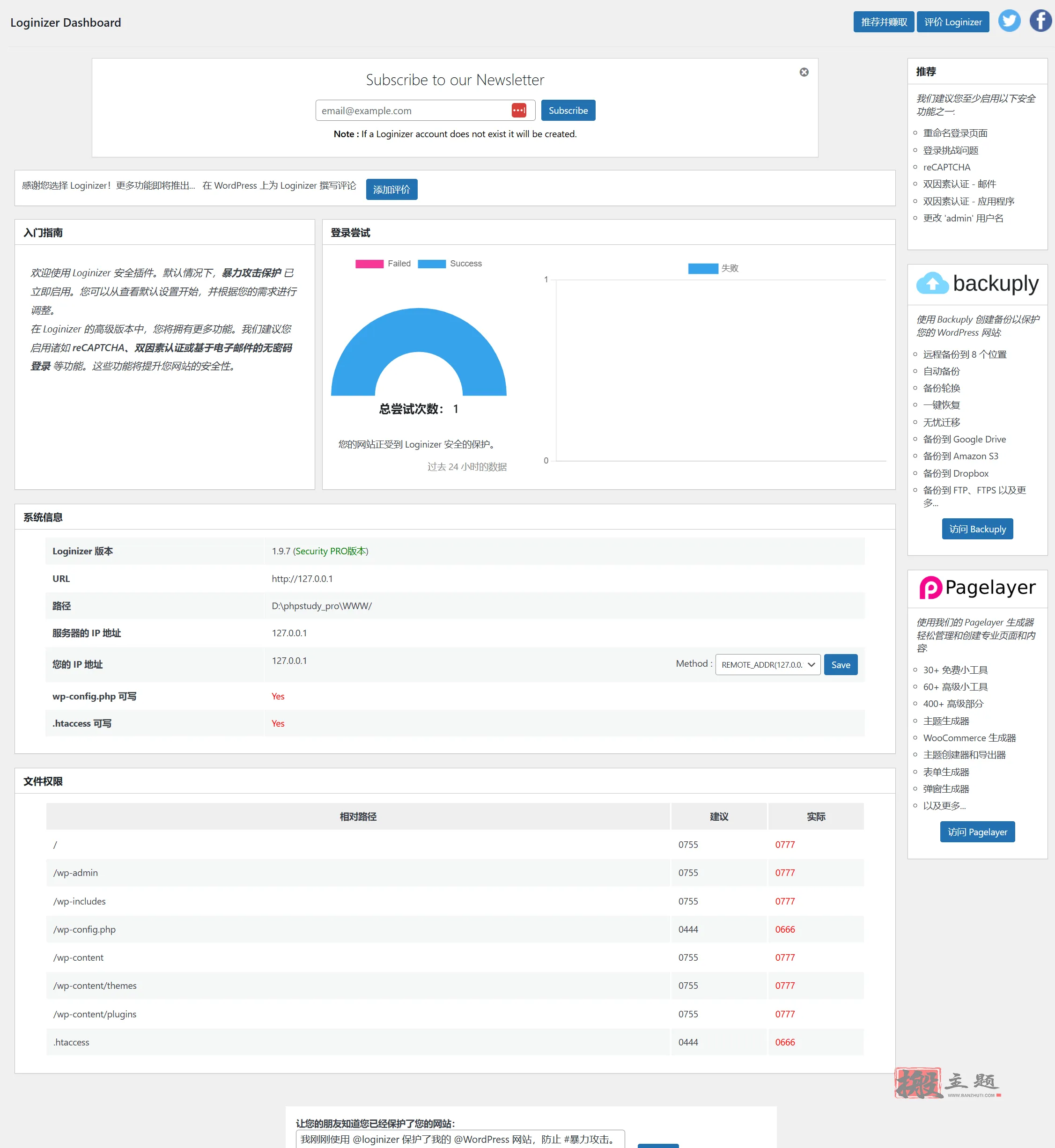Click the D:\phpstudy_pro\WWW/ path value
The width and height of the screenshot is (1055, 1148).
(x=321, y=606)
